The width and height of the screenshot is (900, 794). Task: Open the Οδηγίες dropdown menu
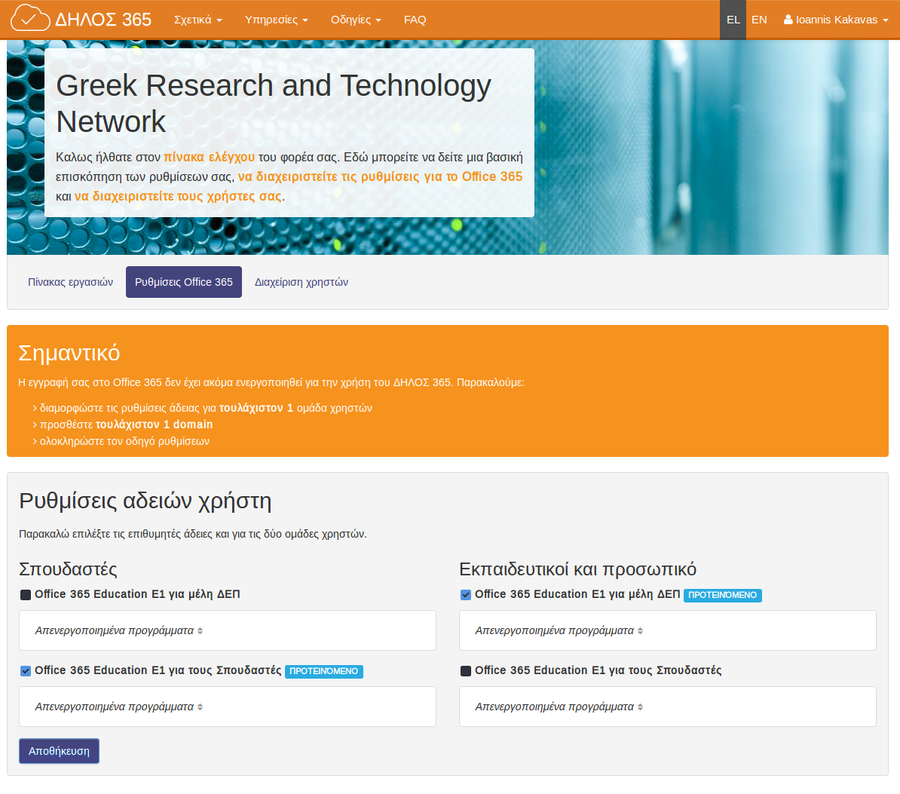coord(355,20)
